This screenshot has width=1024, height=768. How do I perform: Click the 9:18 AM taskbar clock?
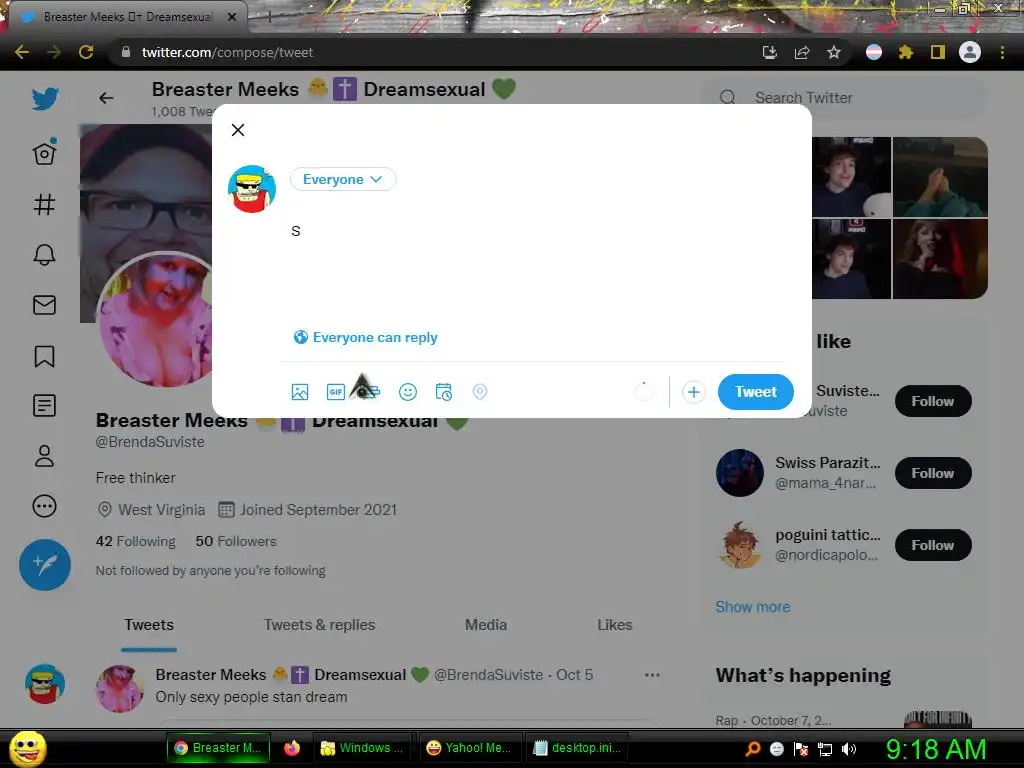pyautogui.click(x=936, y=749)
